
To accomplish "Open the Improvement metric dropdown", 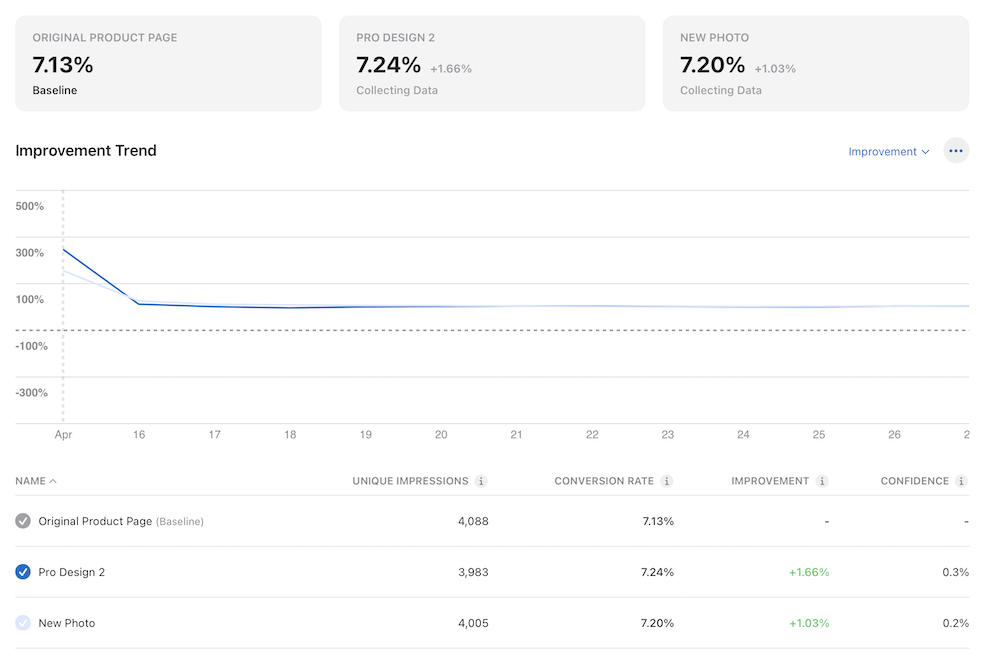I will pos(888,151).
